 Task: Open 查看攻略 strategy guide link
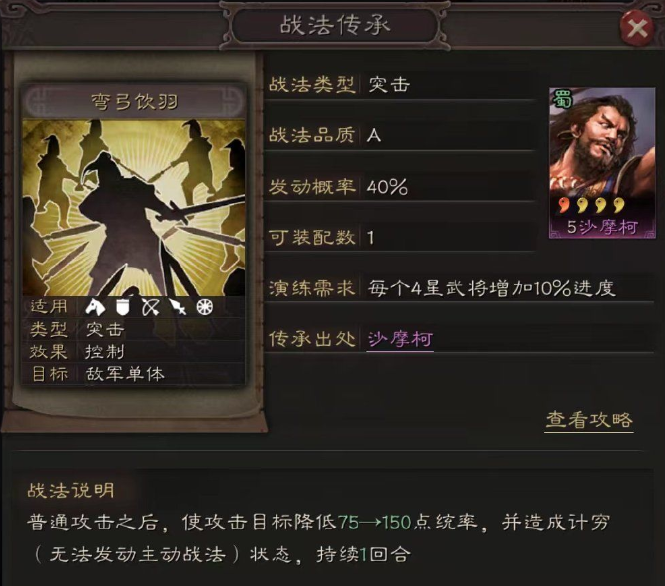[589, 420]
